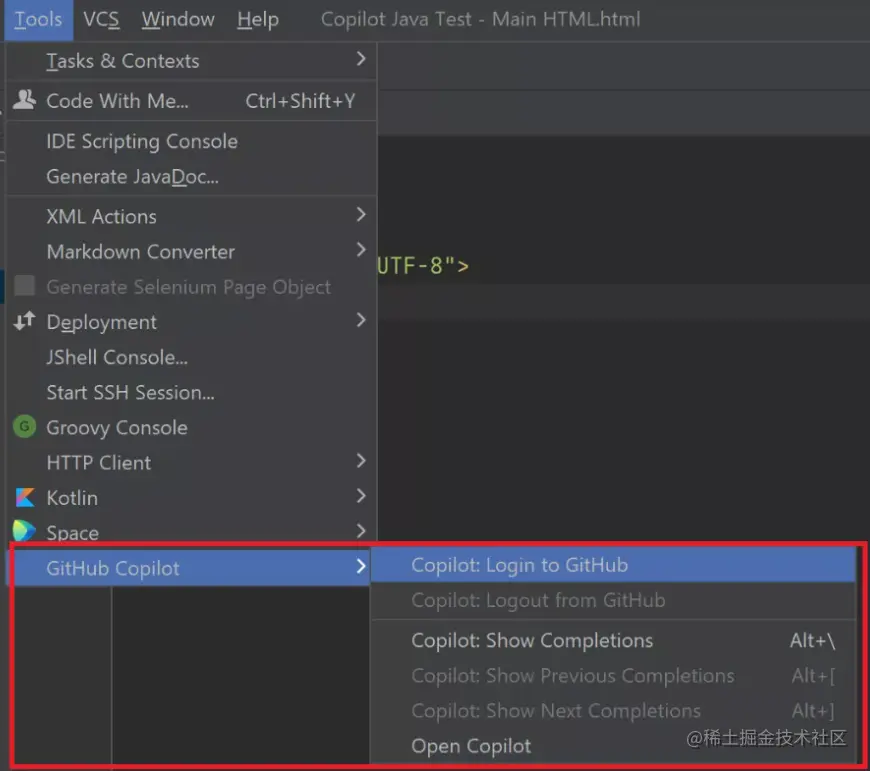Image resolution: width=870 pixels, height=771 pixels.
Task: Expand the XML Actions submenu arrow
Action: 361,215
